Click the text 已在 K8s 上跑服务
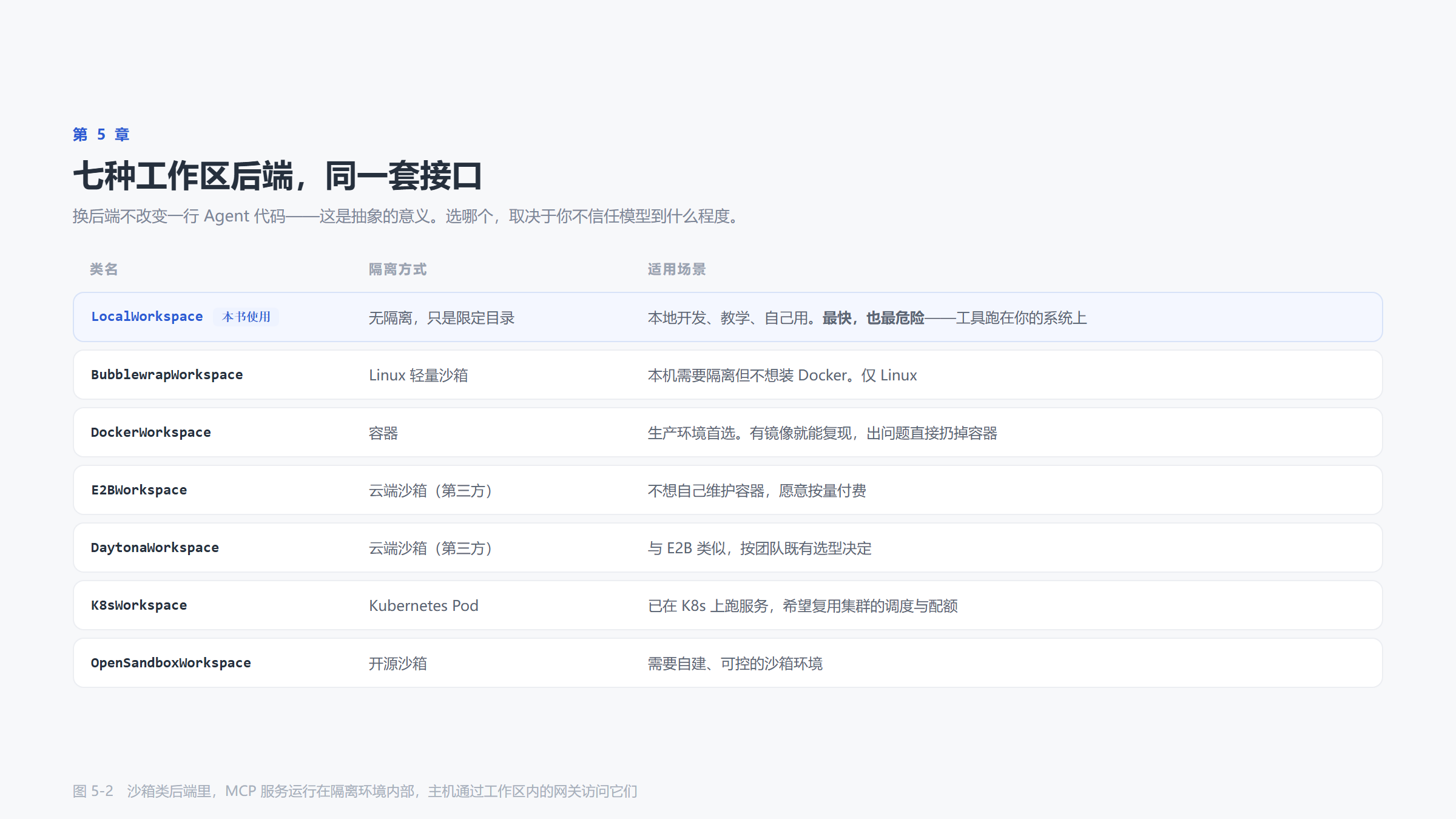The image size is (1456, 819). (x=708, y=606)
